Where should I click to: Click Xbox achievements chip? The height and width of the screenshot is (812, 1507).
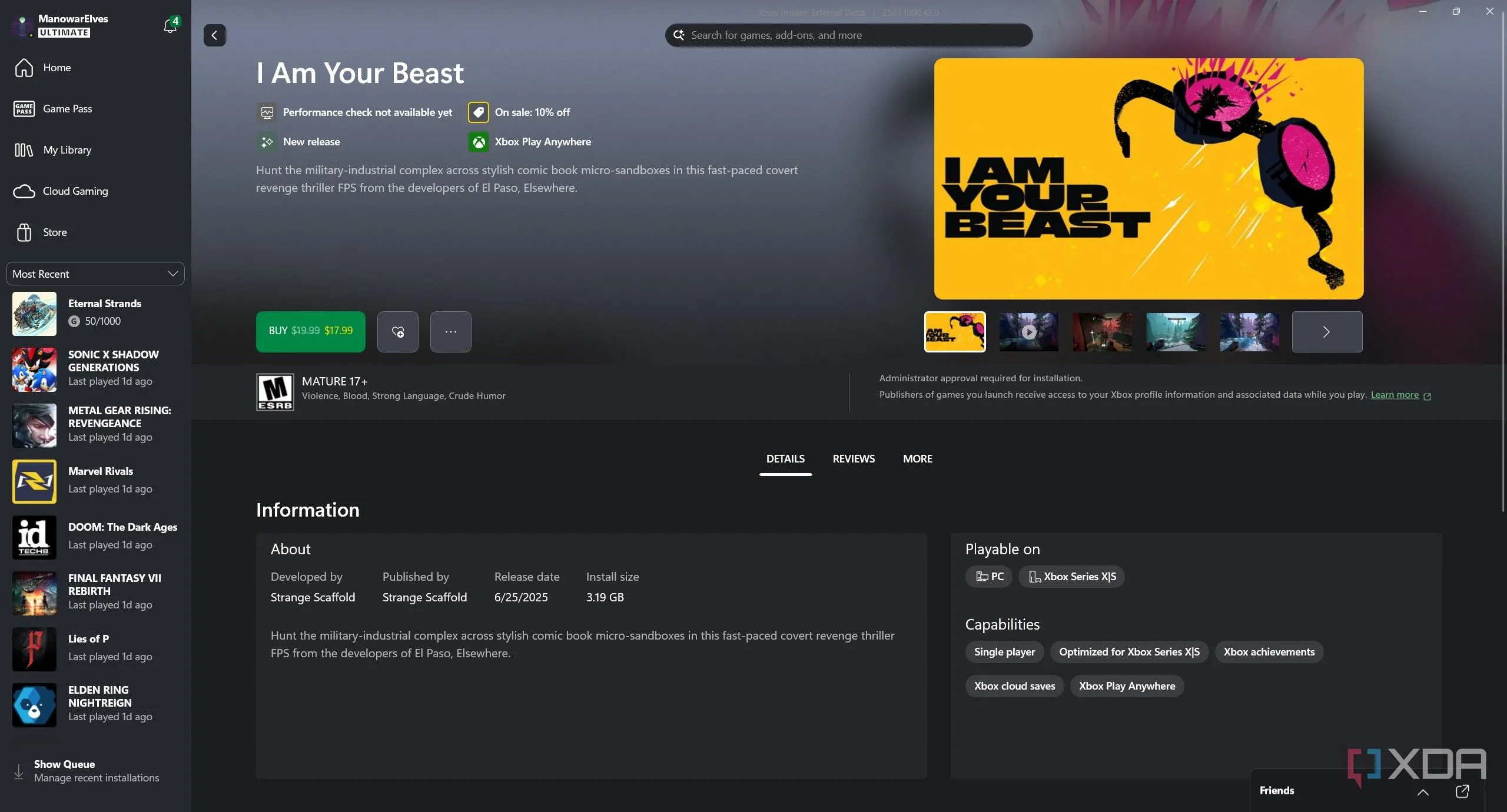1269,652
